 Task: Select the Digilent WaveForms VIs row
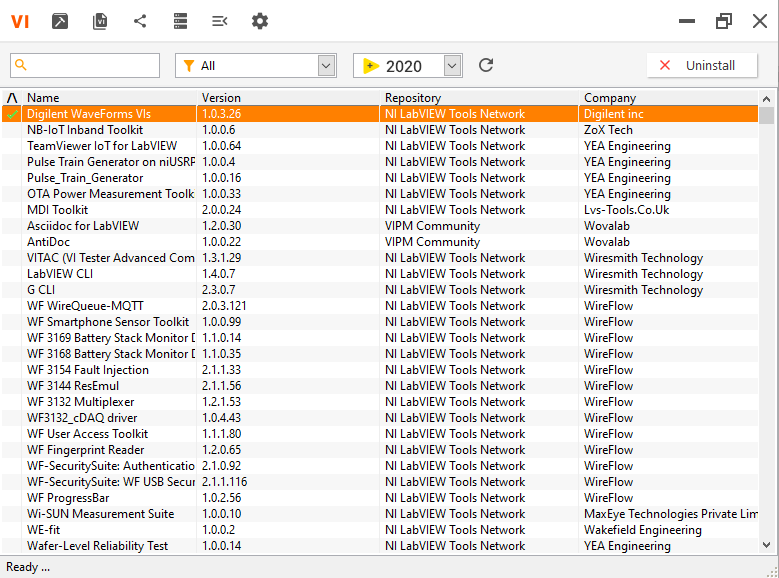click(x=380, y=114)
